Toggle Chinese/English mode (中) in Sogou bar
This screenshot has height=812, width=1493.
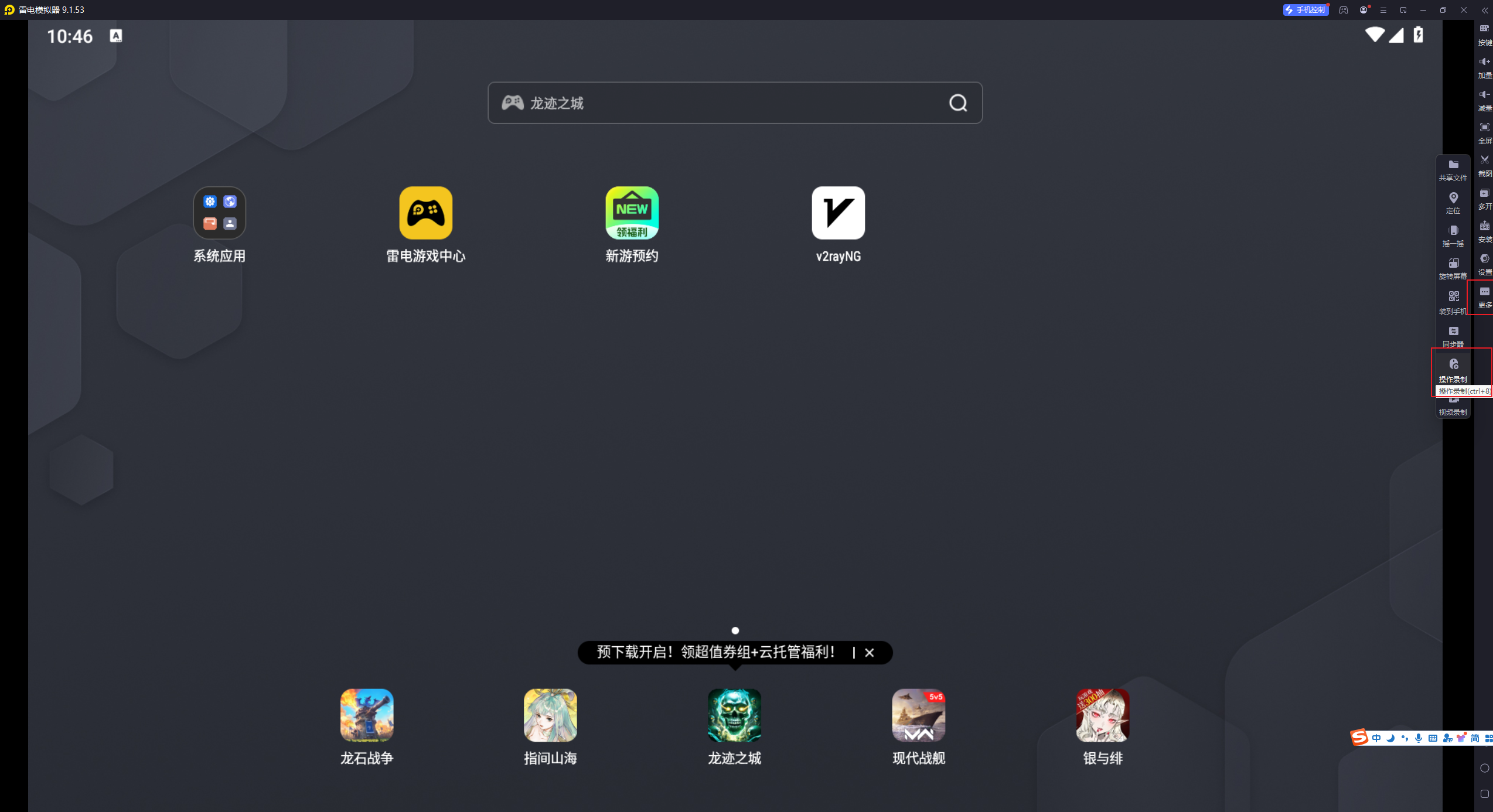[1376, 738]
